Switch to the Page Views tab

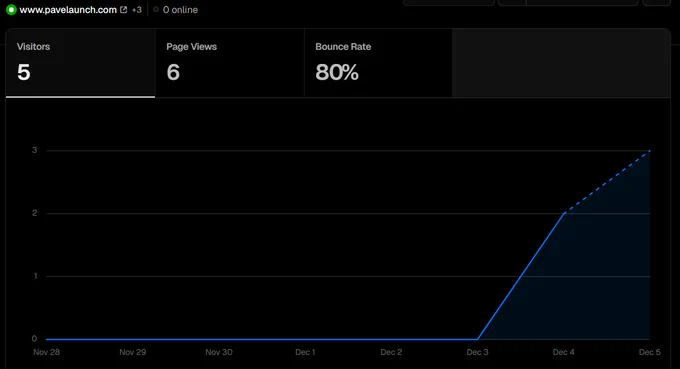tap(230, 63)
